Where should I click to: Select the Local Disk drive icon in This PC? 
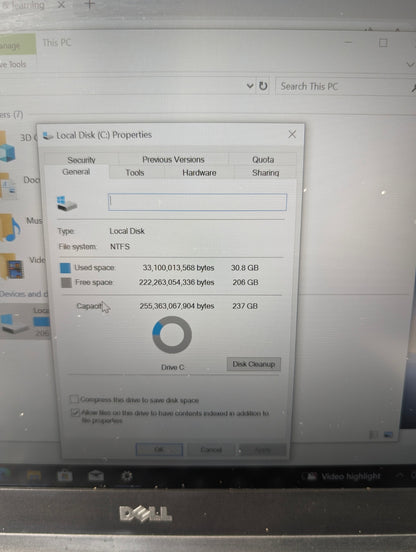point(15,324)
